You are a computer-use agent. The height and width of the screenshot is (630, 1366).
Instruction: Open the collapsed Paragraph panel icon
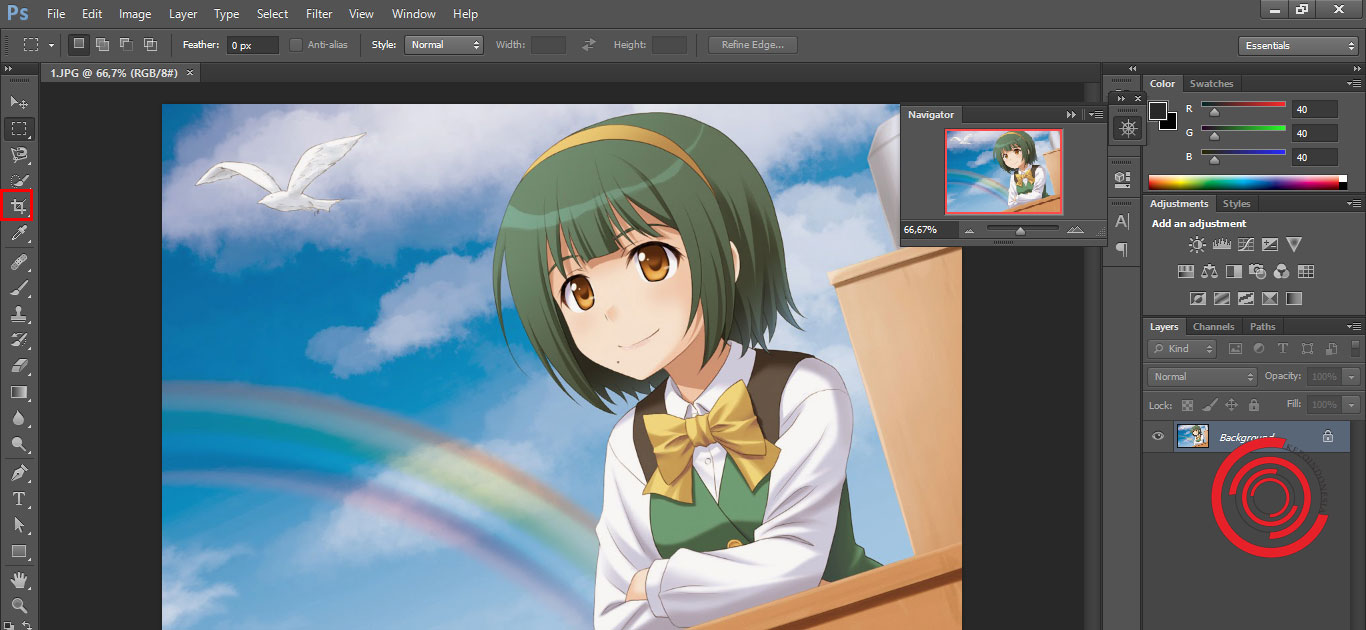click(x=1122, y=249)
